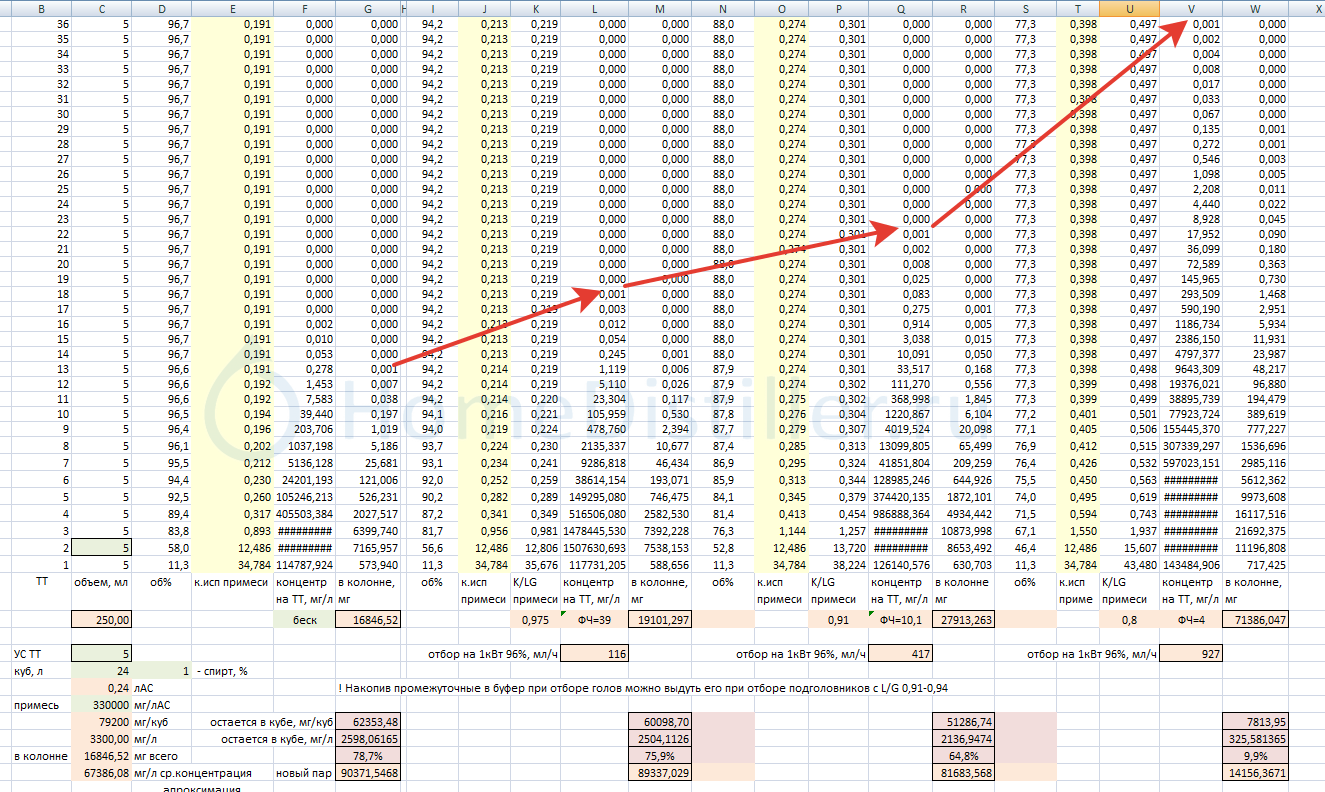This screenshot has width=1325, height=792.
Task: Click the cell containing 250,00
Action: 102,620
